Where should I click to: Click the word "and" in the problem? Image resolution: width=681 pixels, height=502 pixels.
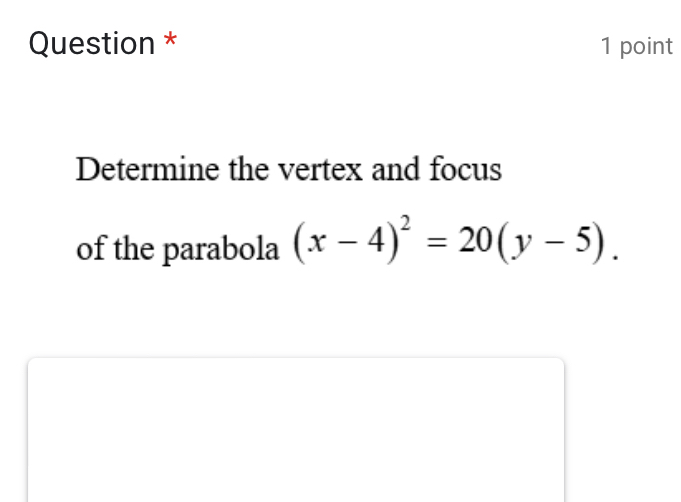(x=397, y=170)
